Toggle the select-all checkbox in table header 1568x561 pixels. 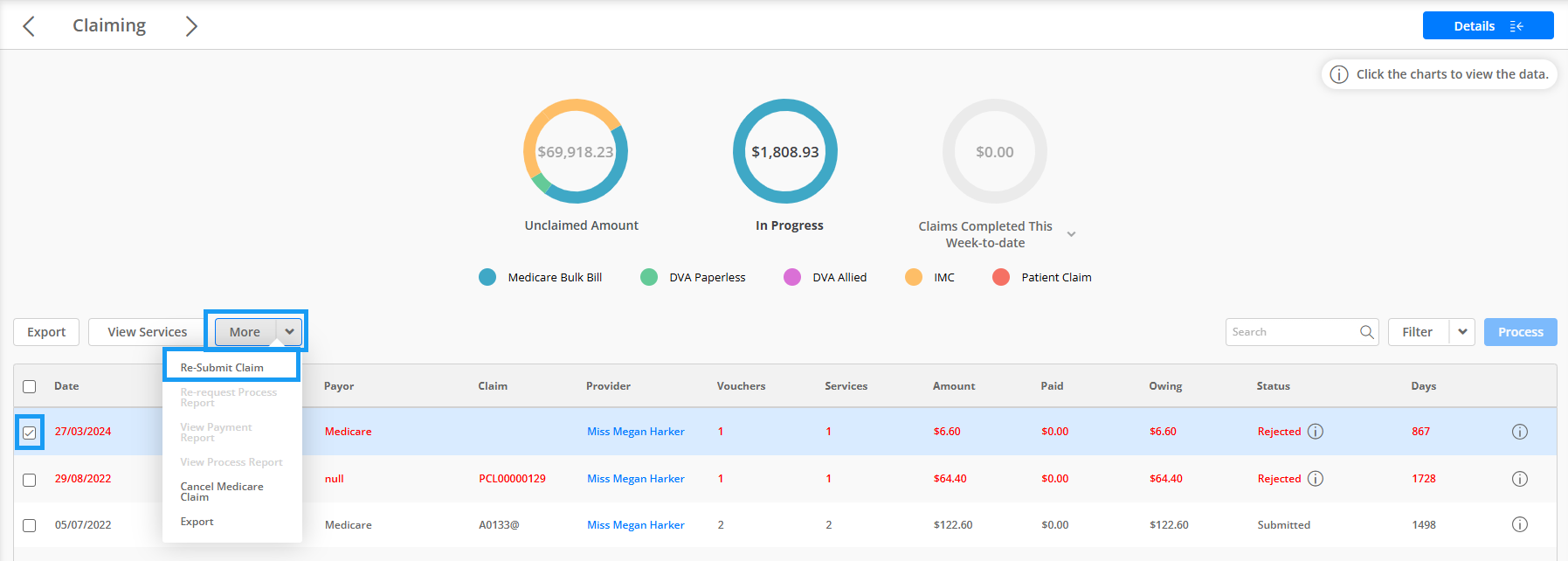[x=30, y=386]
